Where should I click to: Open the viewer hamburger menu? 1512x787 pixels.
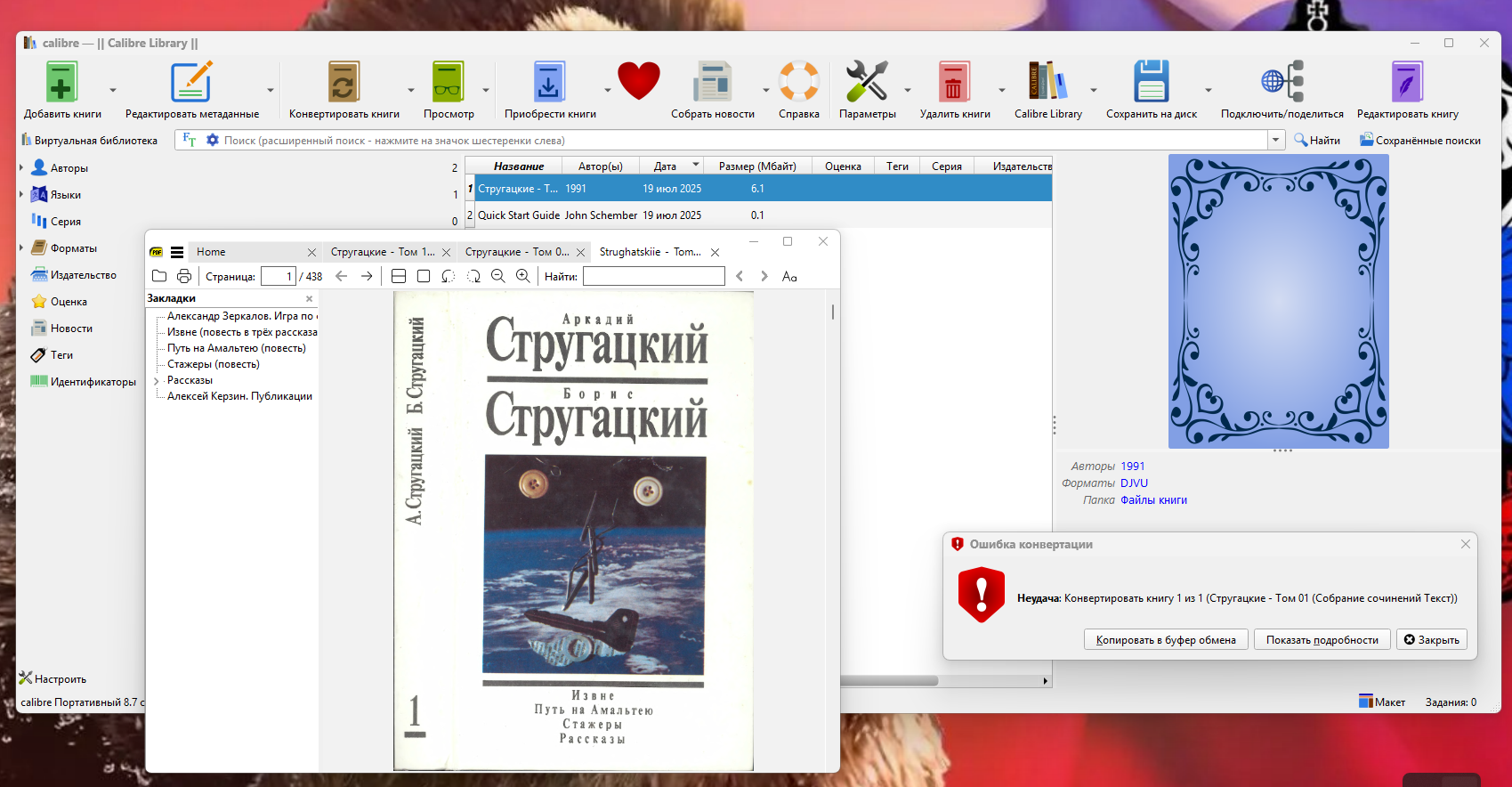[177, 252]
